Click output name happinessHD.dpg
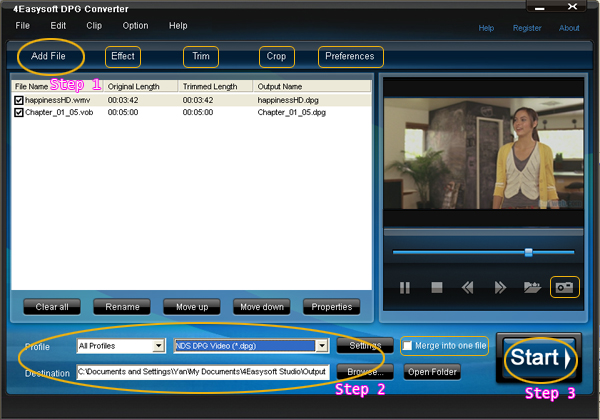The height and width of the screenshot is (420, 600). tap(288, 100)
